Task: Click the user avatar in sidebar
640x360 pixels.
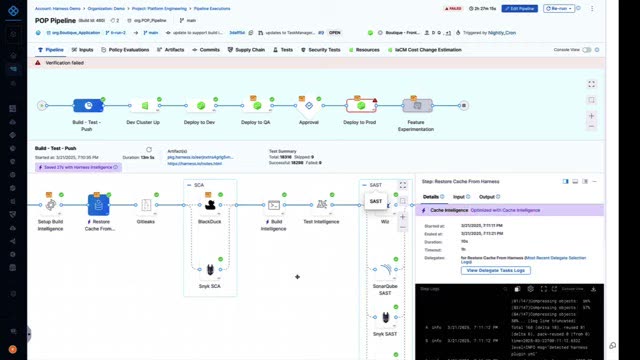Action: point(13,349)
